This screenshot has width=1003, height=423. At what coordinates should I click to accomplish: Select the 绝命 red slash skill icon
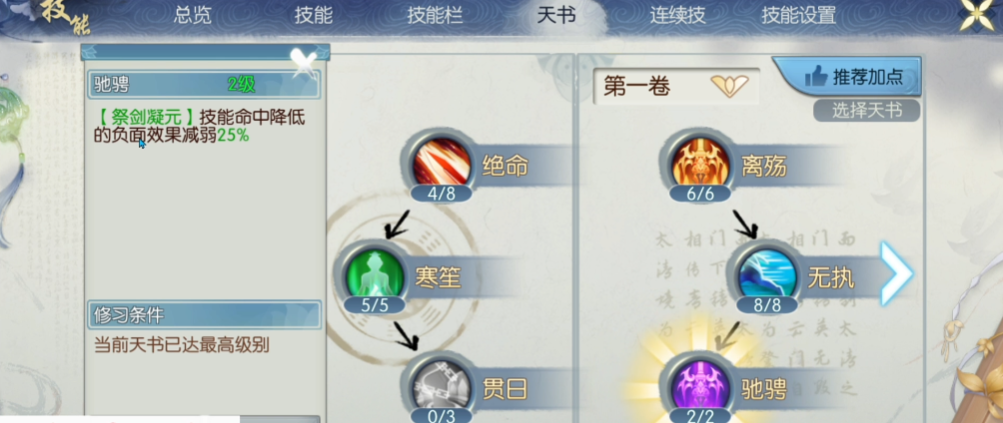pyautogui.click(x=441, y=162)
